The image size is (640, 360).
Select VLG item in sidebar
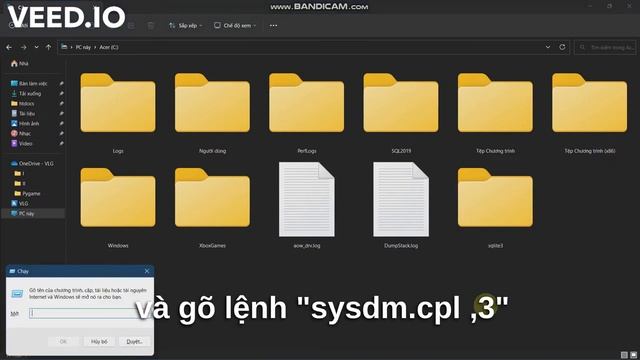pos(20,203)
